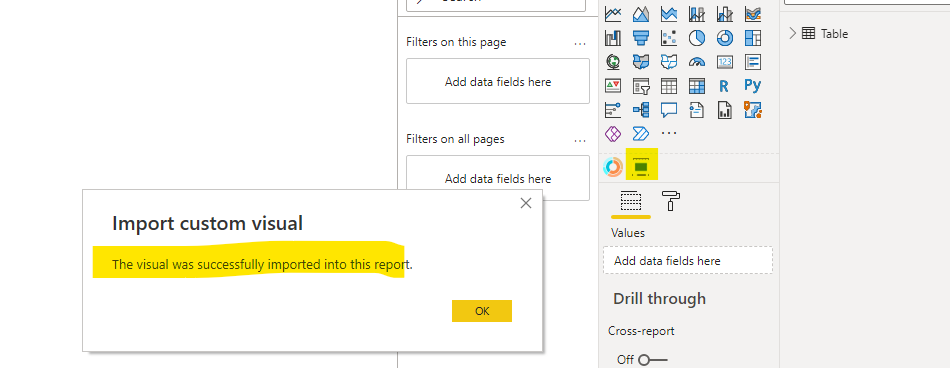Switch to the Format paint roller tab
The image size is (950, 368).
671,201
